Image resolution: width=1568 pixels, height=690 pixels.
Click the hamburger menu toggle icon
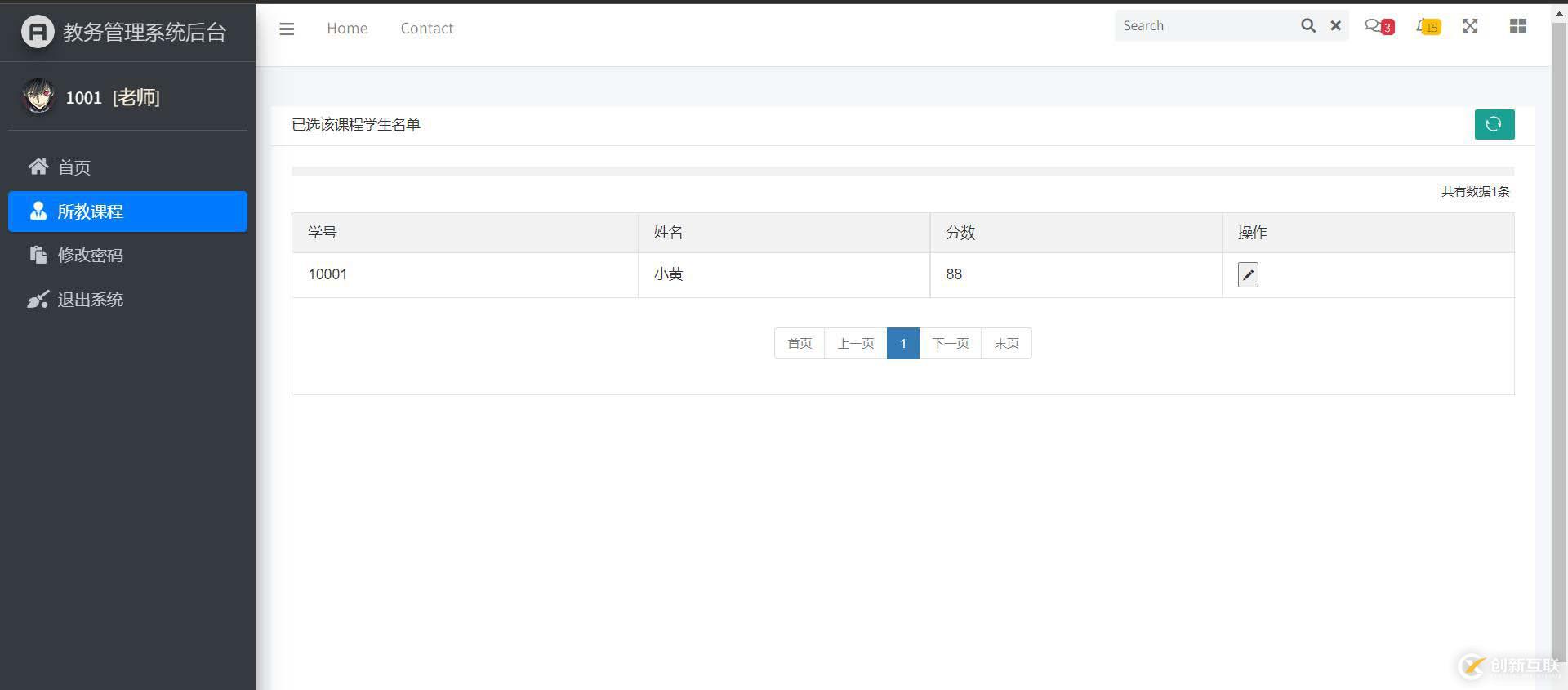tap(287, 29)
